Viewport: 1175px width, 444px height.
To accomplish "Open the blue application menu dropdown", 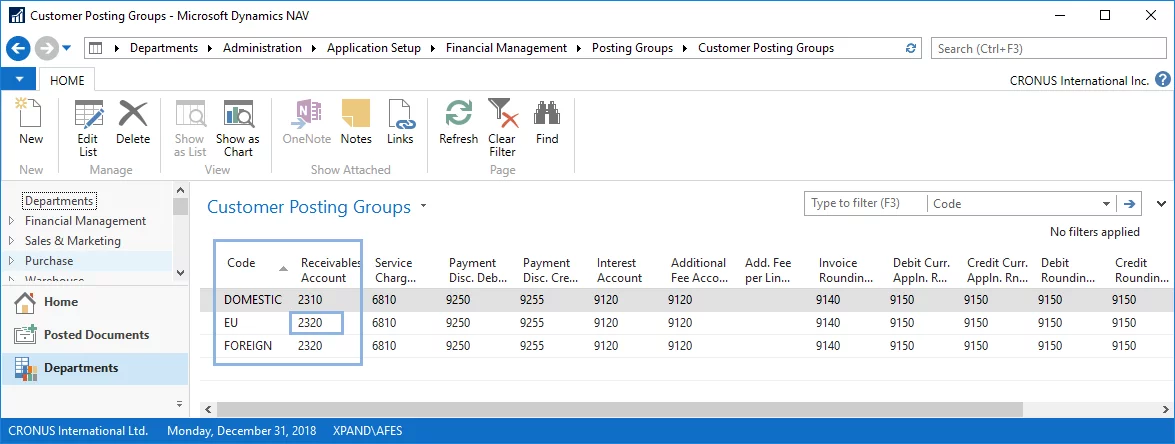I will coord(19,80).
